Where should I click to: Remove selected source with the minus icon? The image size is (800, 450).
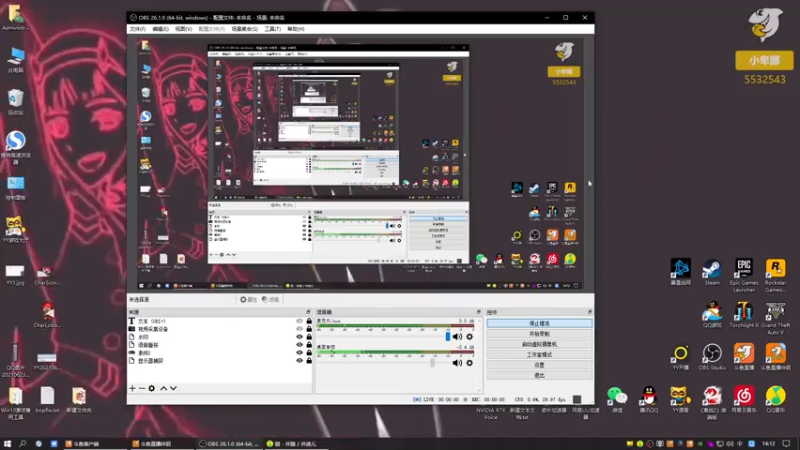pyautogui.click(x=142, y=388)
